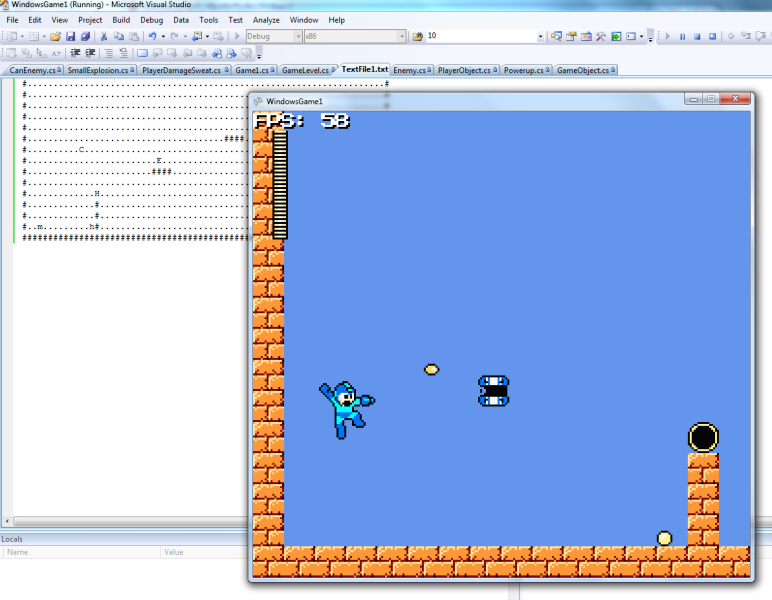Click the Find in Files icon

418,36
